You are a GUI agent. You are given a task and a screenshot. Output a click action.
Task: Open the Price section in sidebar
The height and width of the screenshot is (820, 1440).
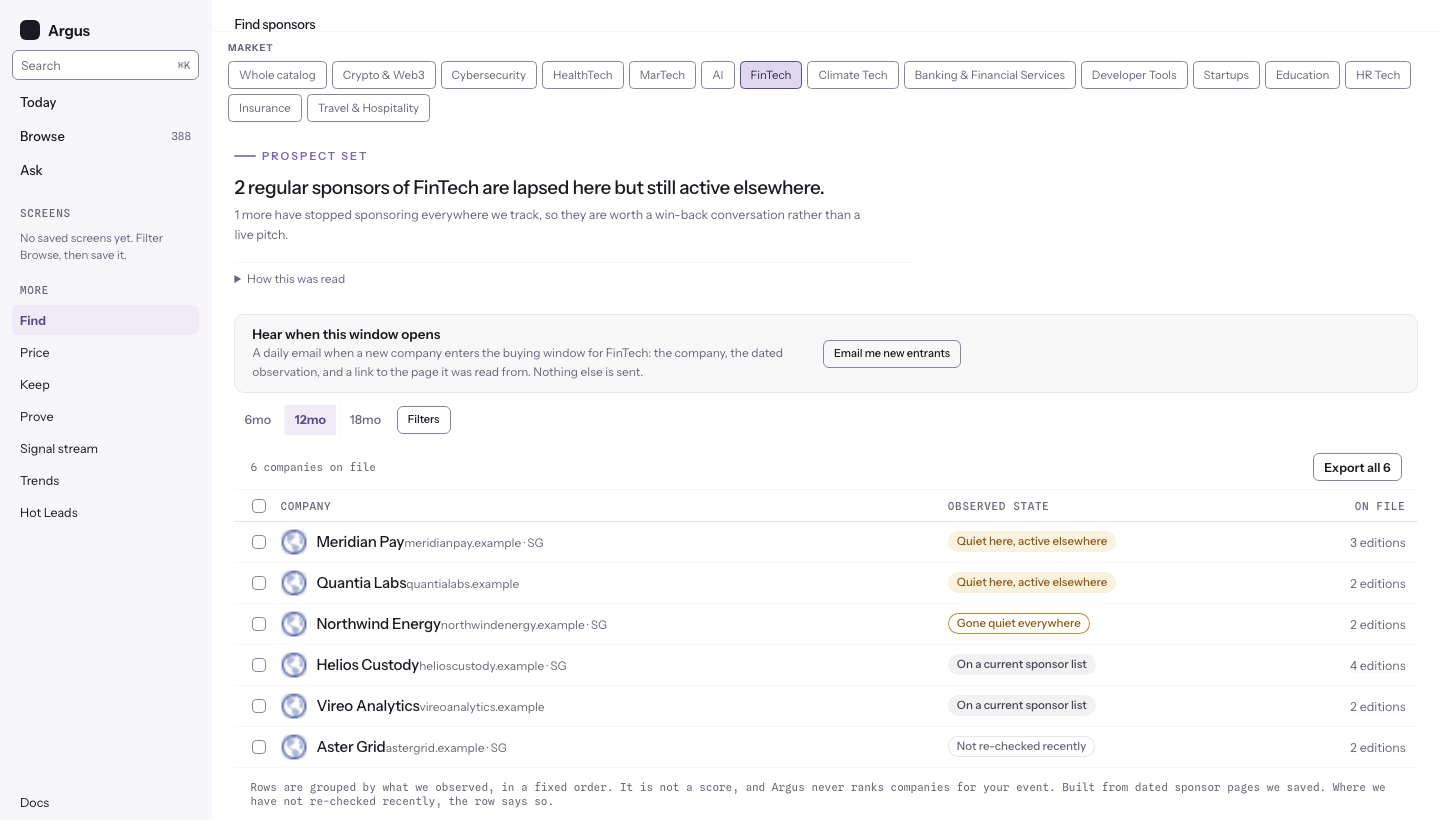click(105, 353)
